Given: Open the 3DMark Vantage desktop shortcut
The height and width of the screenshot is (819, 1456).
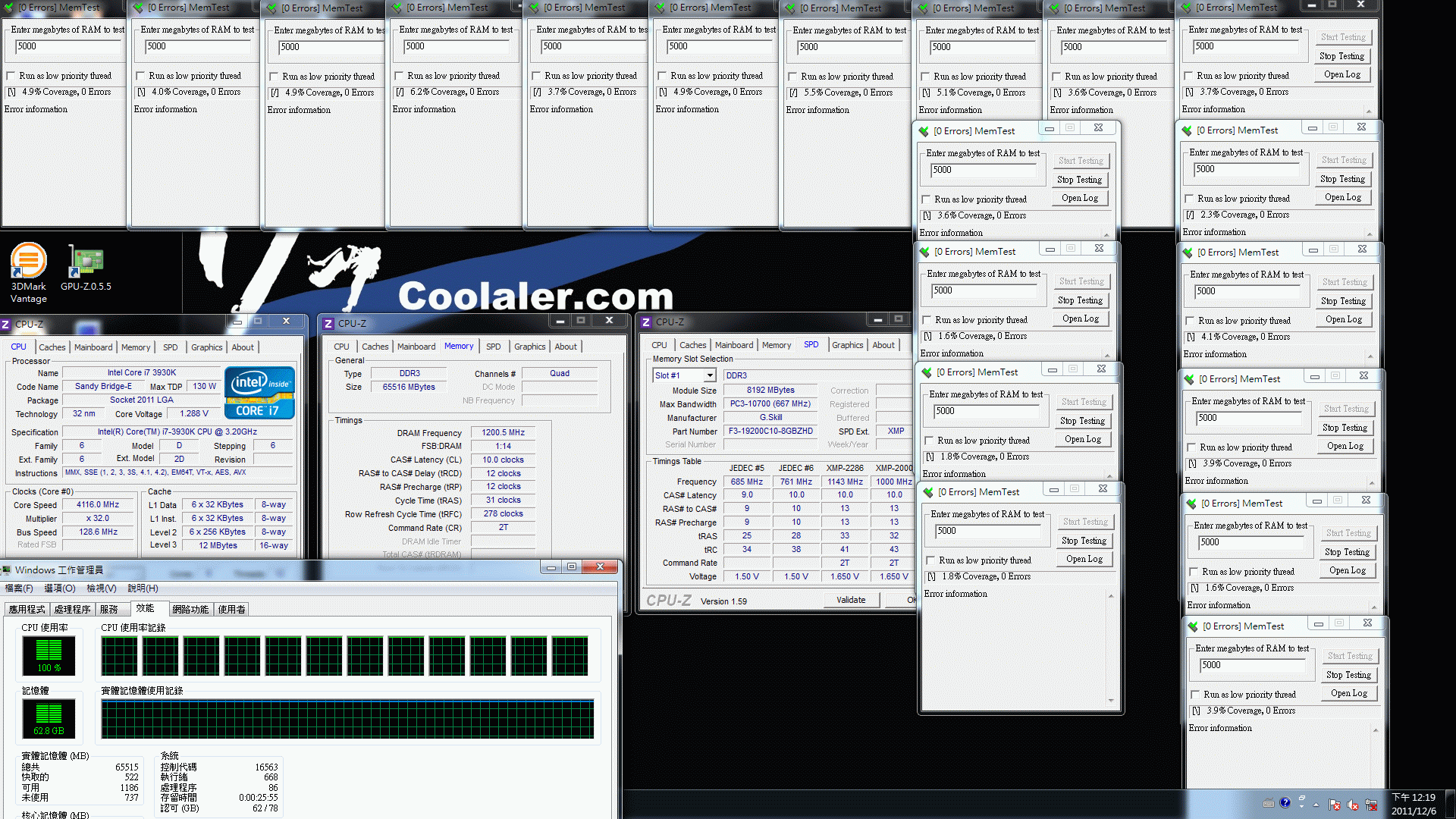Looking at the screenshot, I should [x=28, y=273].
